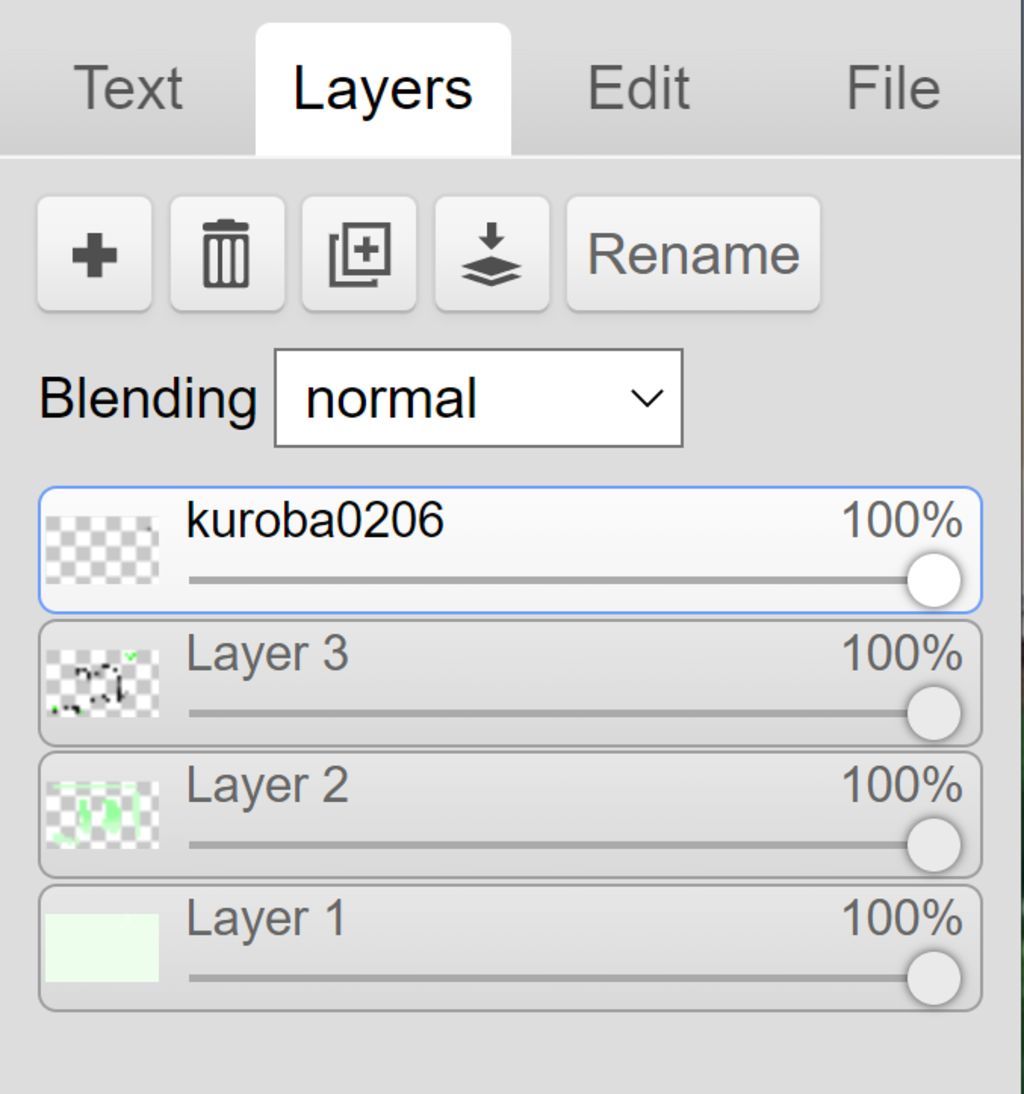
Task: Click the Rename button
Action: click(x=693, y=254)
